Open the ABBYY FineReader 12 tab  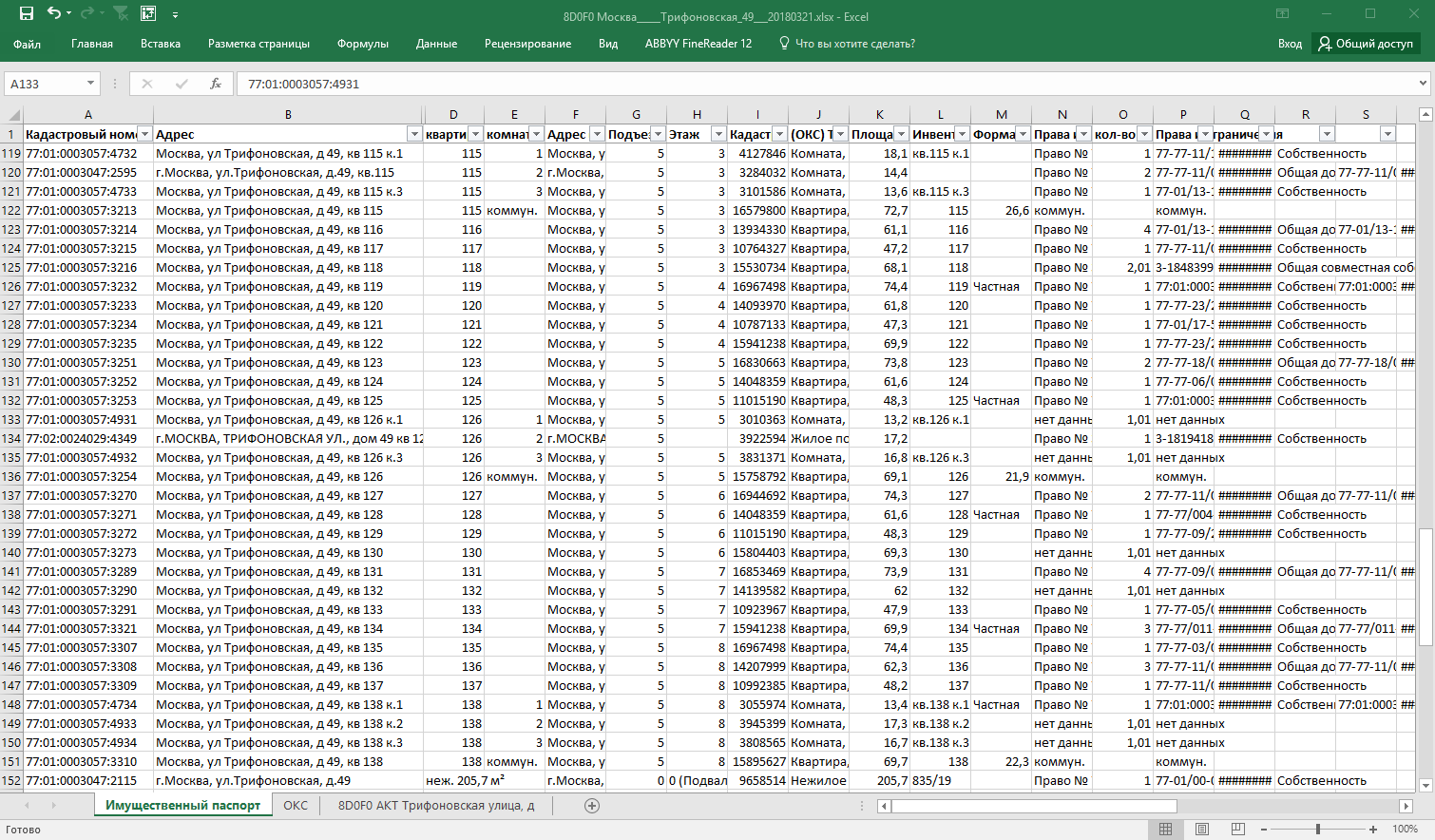[698, 44]
